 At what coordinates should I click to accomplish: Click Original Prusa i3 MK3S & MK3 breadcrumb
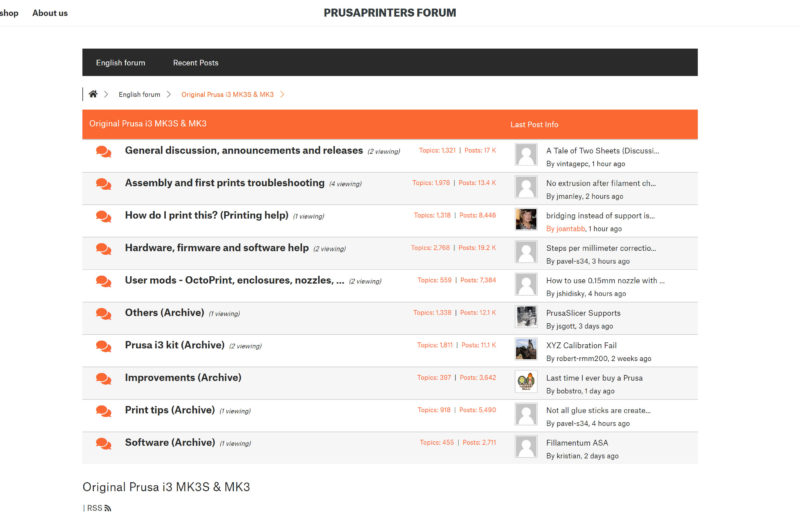click(228, 94)
